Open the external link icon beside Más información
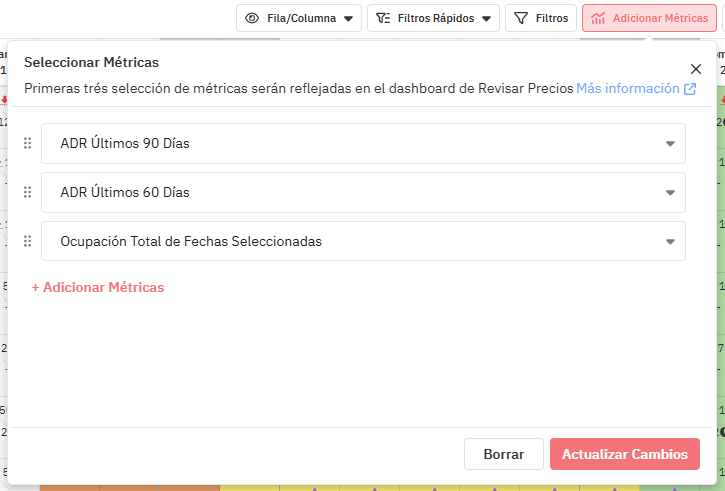The height and width of the screenshot is (491, 725). coord(690,89)
